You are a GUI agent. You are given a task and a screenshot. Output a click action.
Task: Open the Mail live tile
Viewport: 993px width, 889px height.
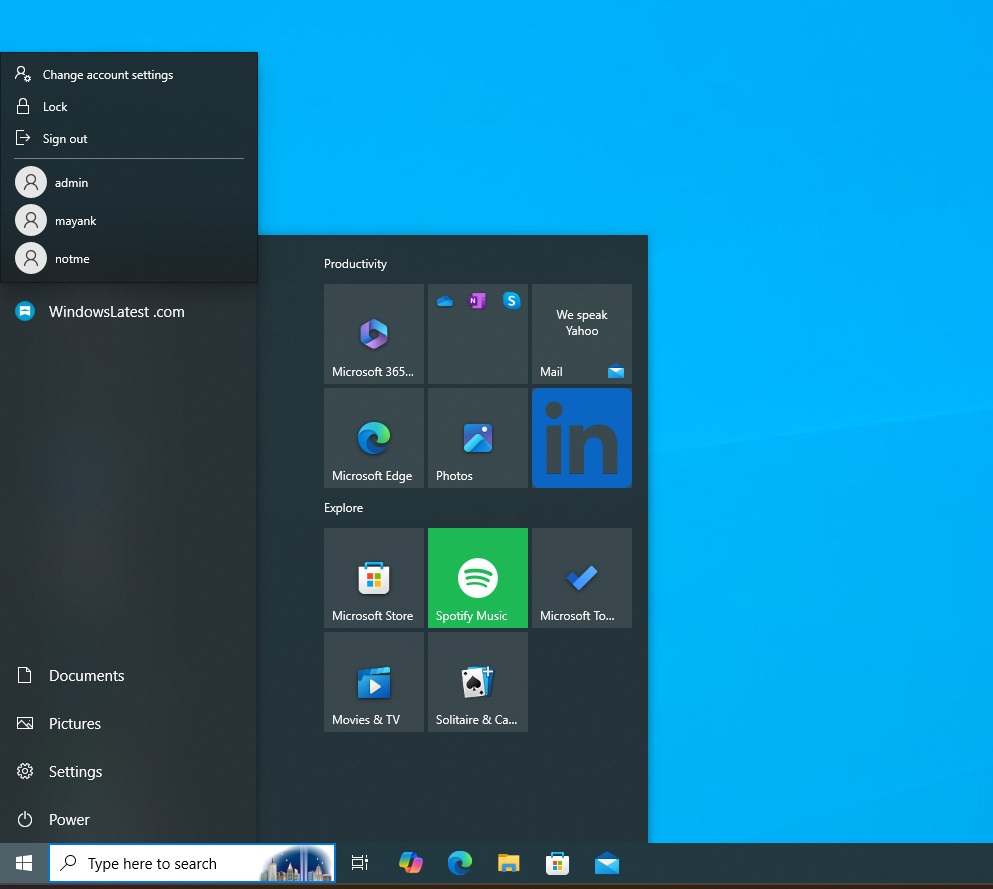582,334
